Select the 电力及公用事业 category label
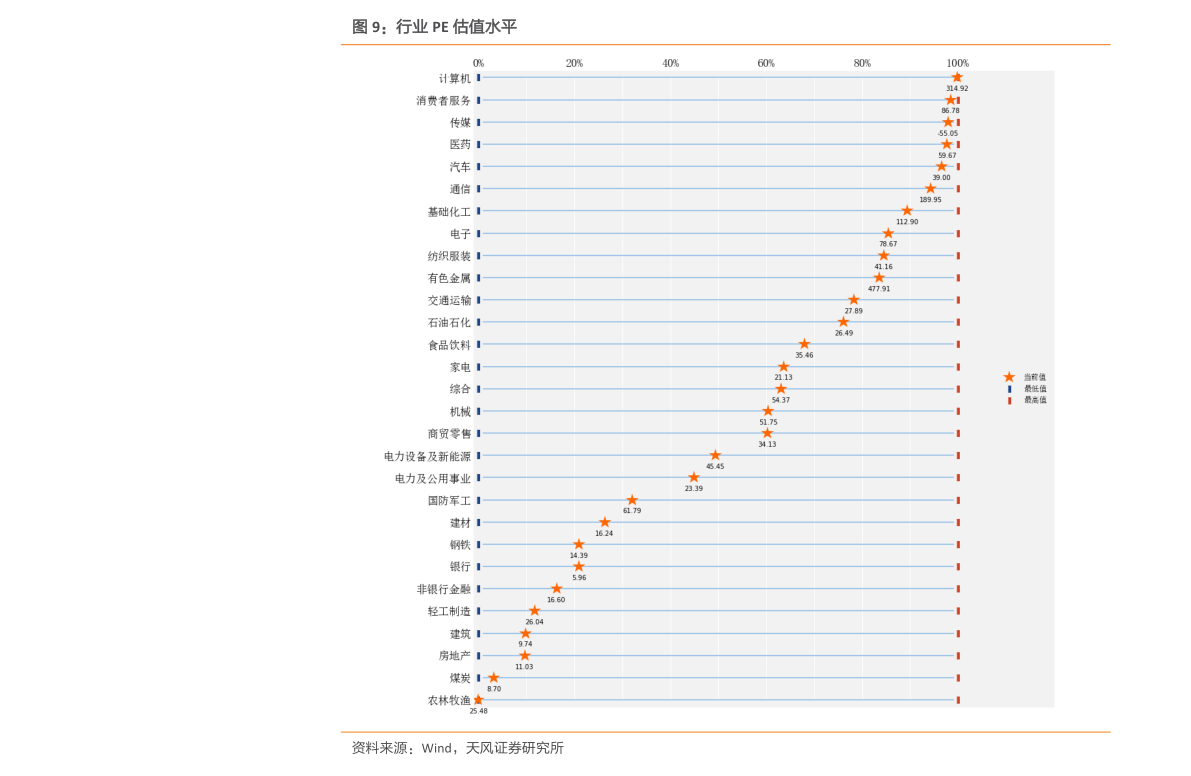Image resolution: width=1191 pixels, height=776 pixels. click(x=432, y=478)
